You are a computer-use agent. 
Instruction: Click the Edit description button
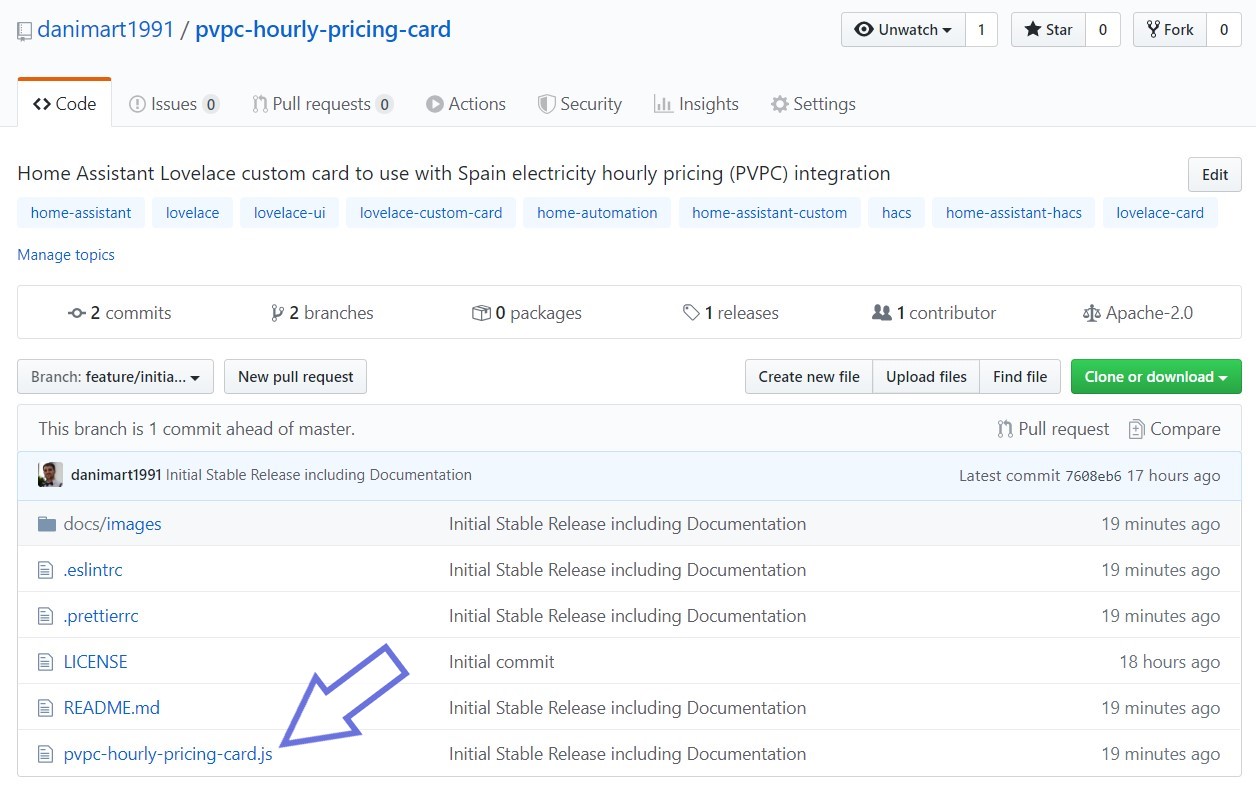(1215, 174)
